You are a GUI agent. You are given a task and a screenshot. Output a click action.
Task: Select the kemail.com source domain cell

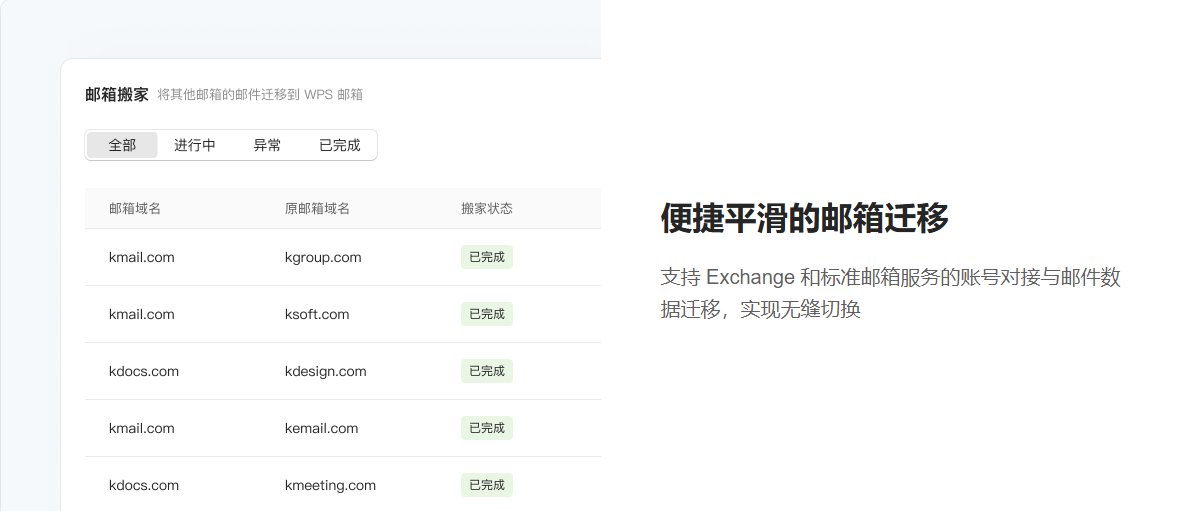321,428
